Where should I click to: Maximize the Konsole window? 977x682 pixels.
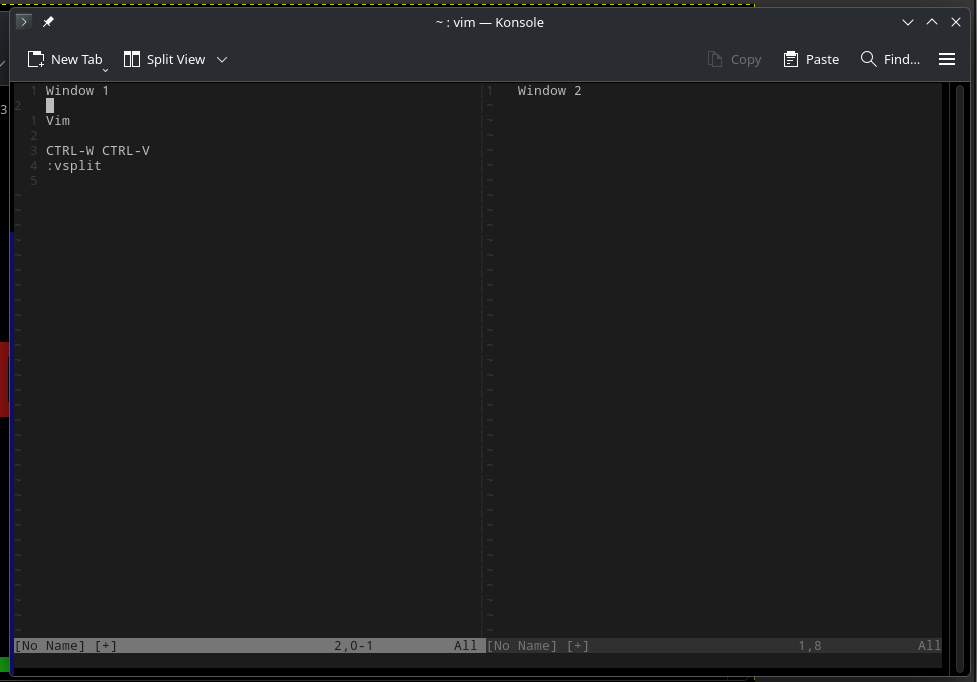(932, 22)
